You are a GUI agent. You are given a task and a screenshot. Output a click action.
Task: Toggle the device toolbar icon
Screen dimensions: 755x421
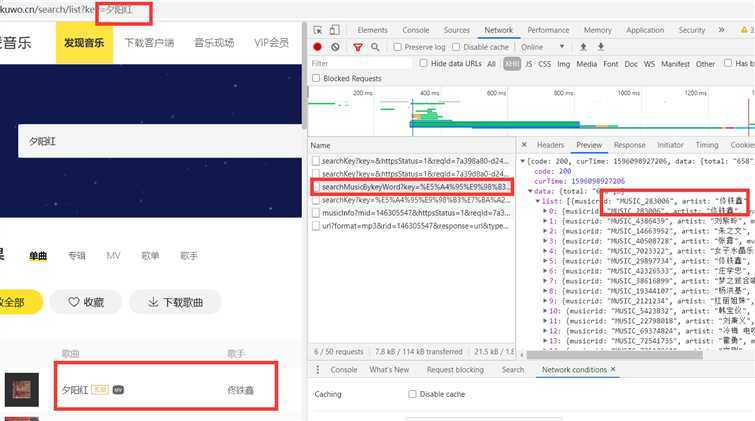pyautogui.click(x=335, y=30)
